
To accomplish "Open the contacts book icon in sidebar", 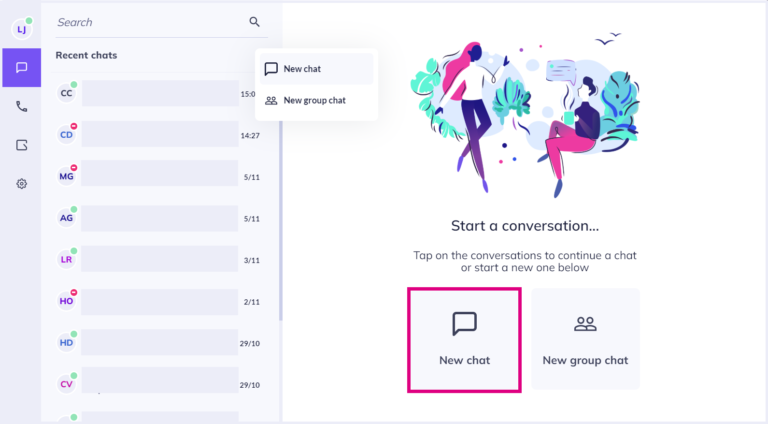I will pyautogui.click(x=22, y=145).
